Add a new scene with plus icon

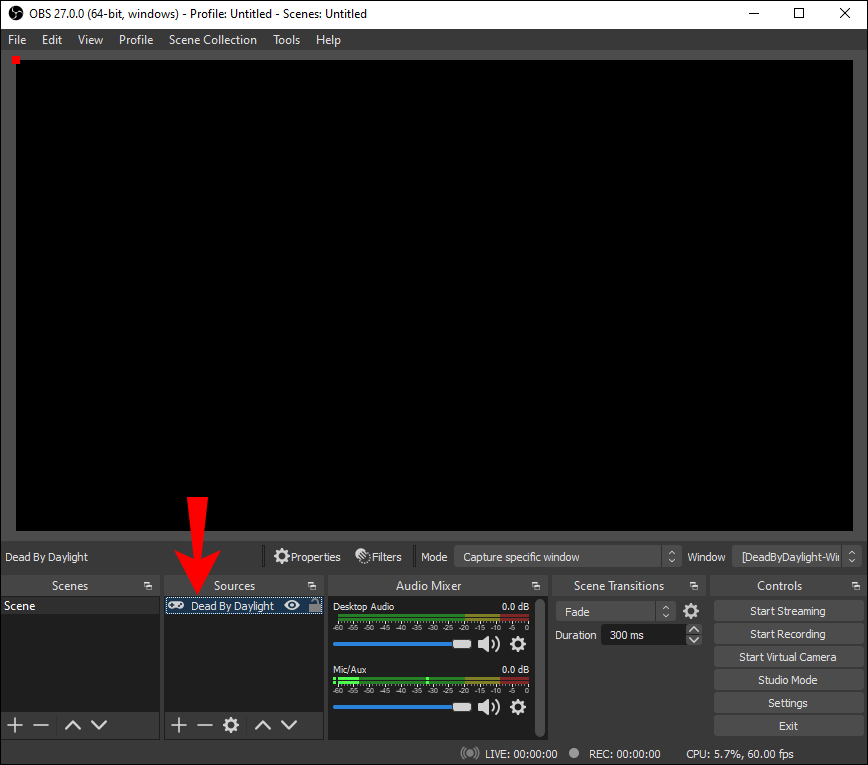click(x=15, y=725)
